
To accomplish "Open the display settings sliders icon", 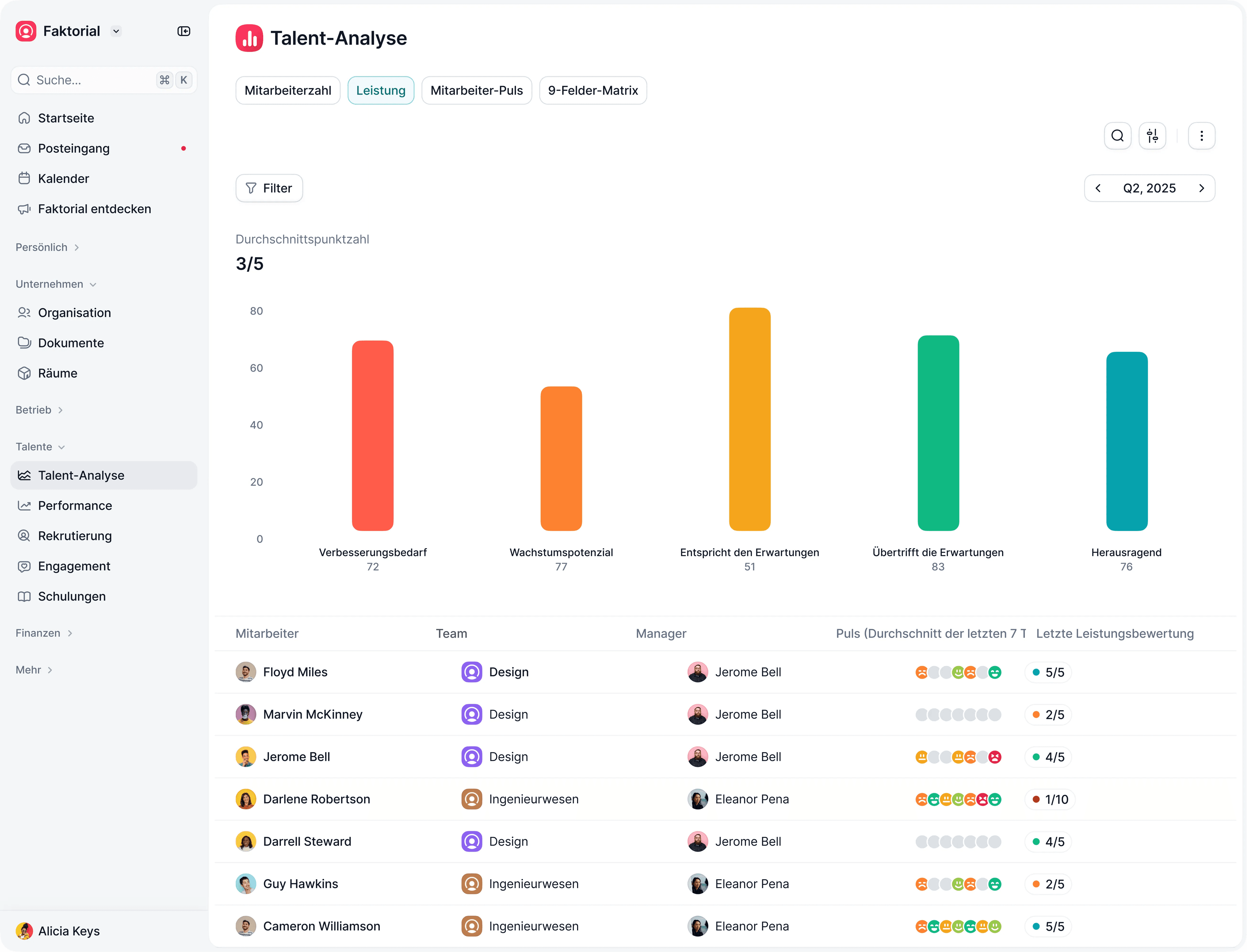I will pyautogui.click(x=1152, y=136).
